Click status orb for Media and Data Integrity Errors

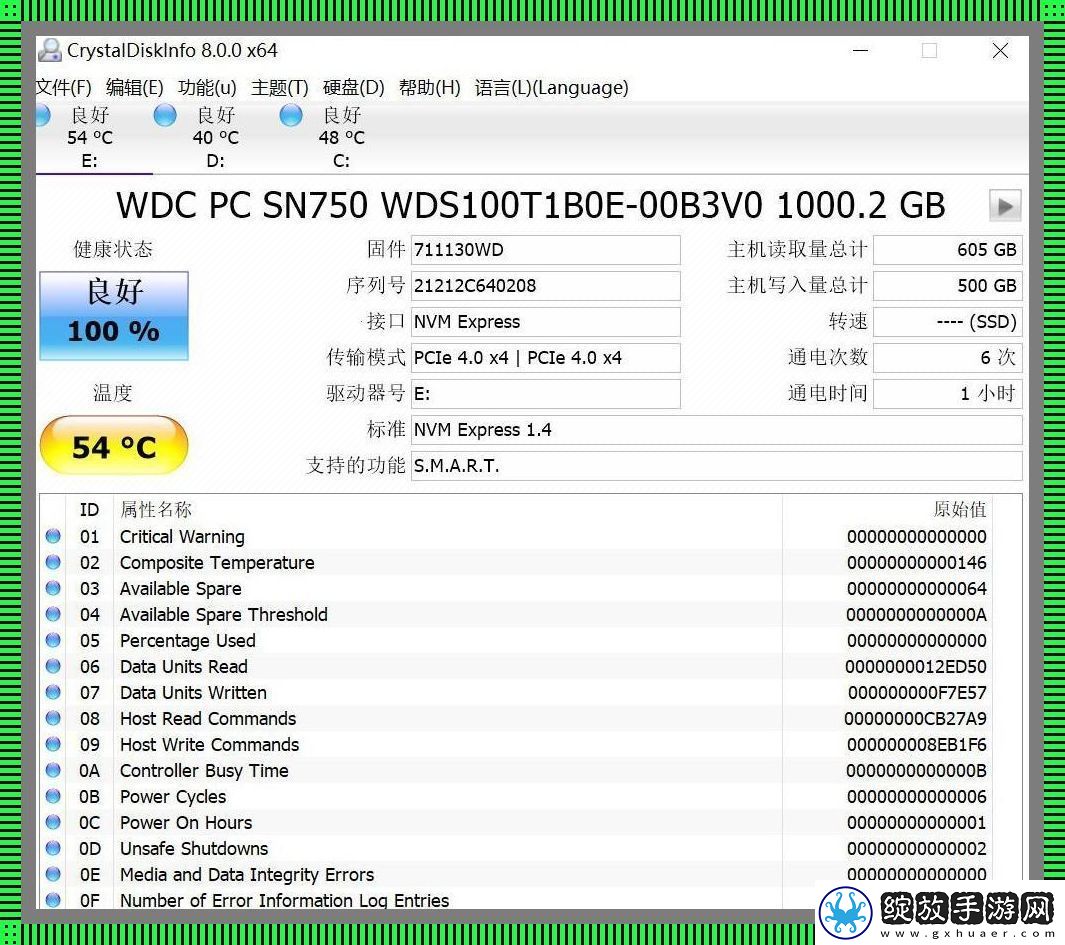click(x=53, y=874)
